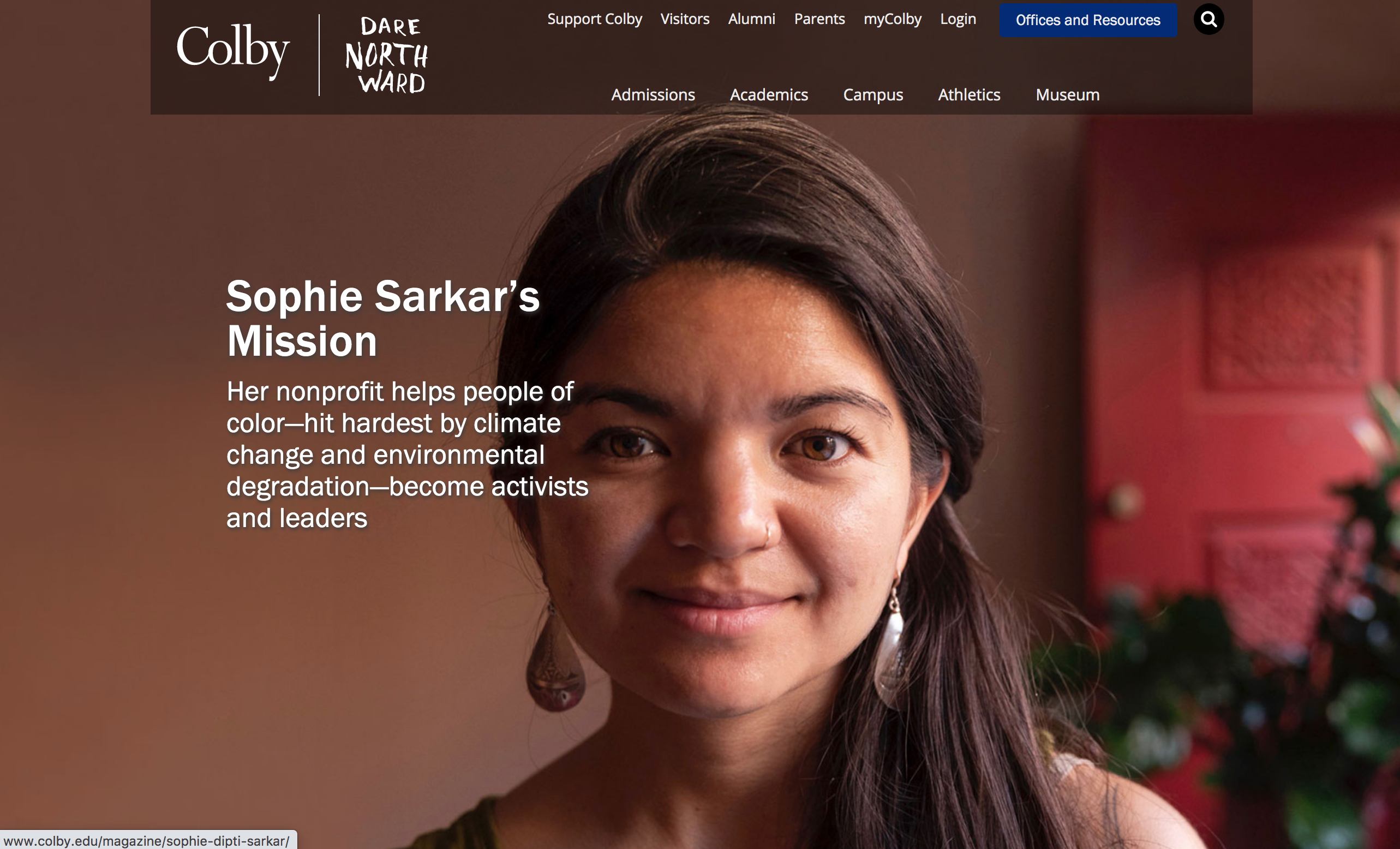Viewport: 1400px width, 849px height.
Task: Open the Museum menu
Action: (x=1068, y=94)
